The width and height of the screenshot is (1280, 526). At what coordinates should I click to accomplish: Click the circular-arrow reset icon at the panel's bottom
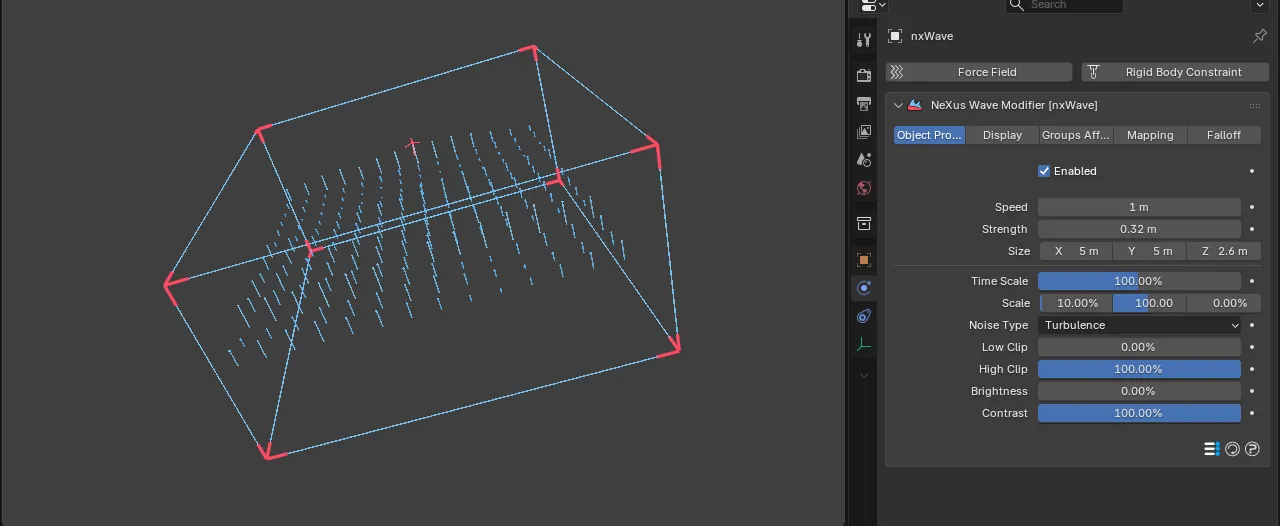click(1232, 449)
